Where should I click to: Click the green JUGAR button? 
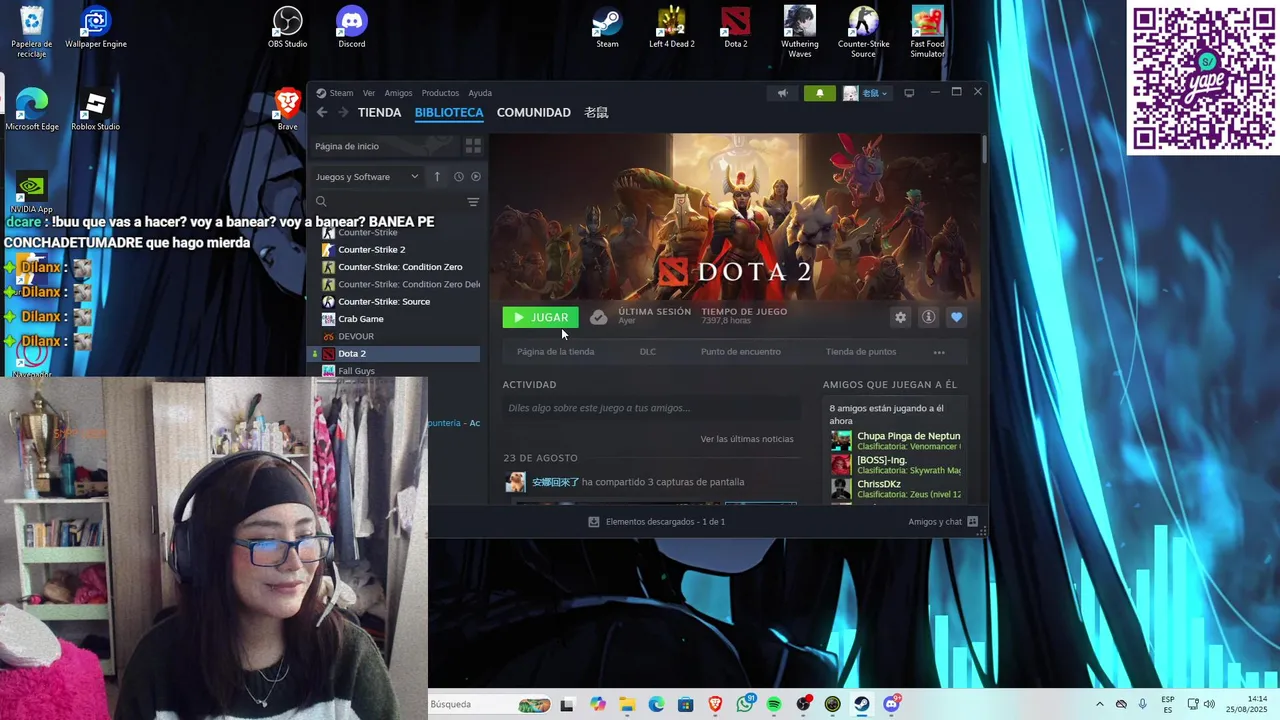coord(540,317)
